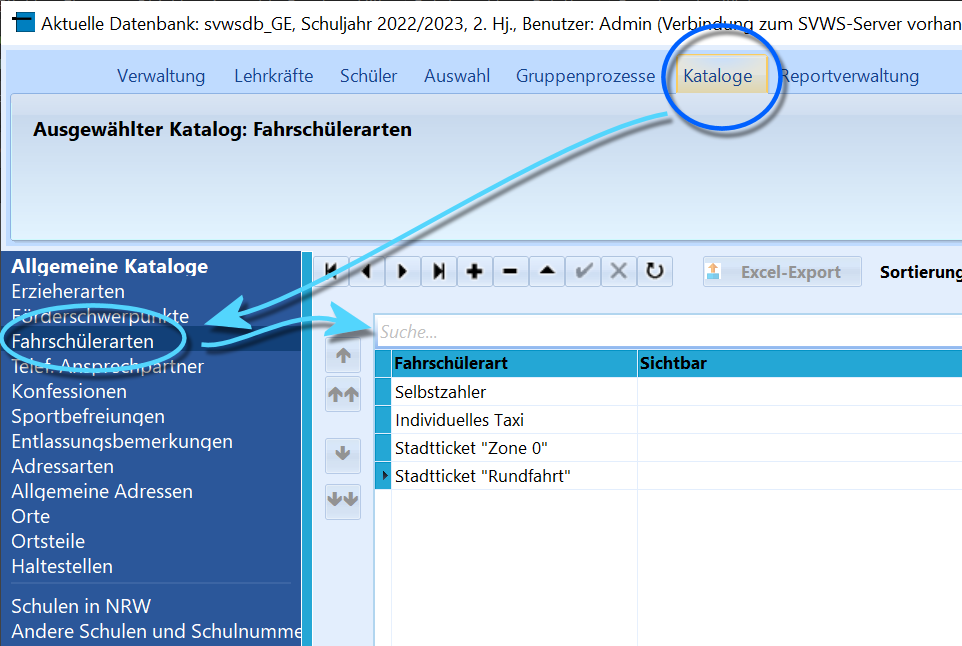The image size is (962, 646).
Task: Select Adressarten catalog
Action: pyautogui.click(x=63, y=467)
